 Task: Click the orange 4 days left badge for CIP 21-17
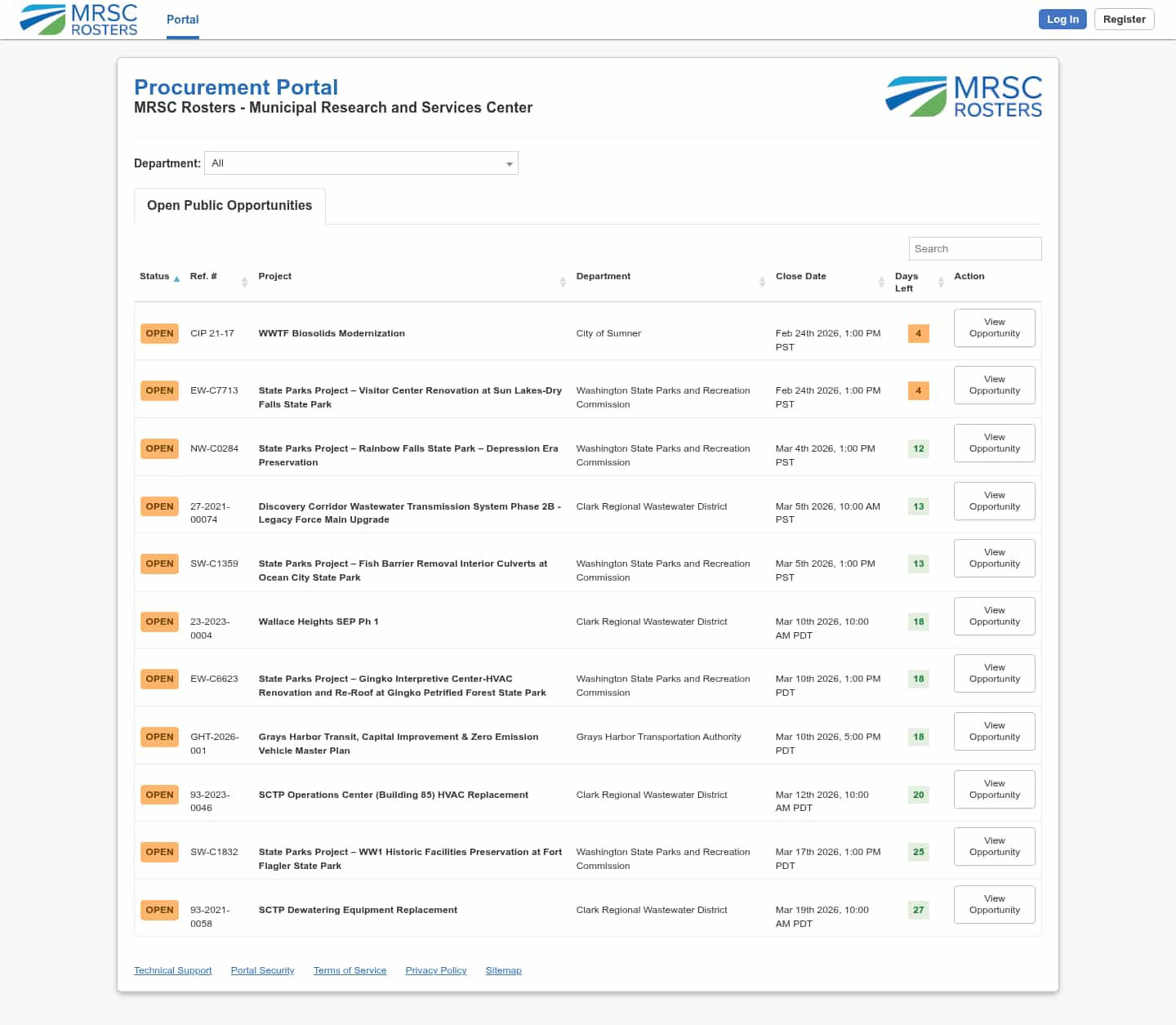click(918, 333)
